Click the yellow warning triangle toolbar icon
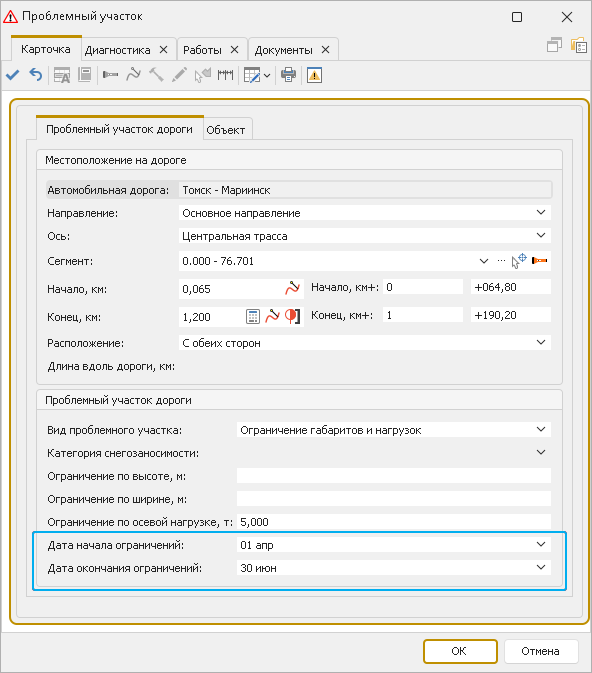Viewport: 592px width, 673px height. click(314, 75)
